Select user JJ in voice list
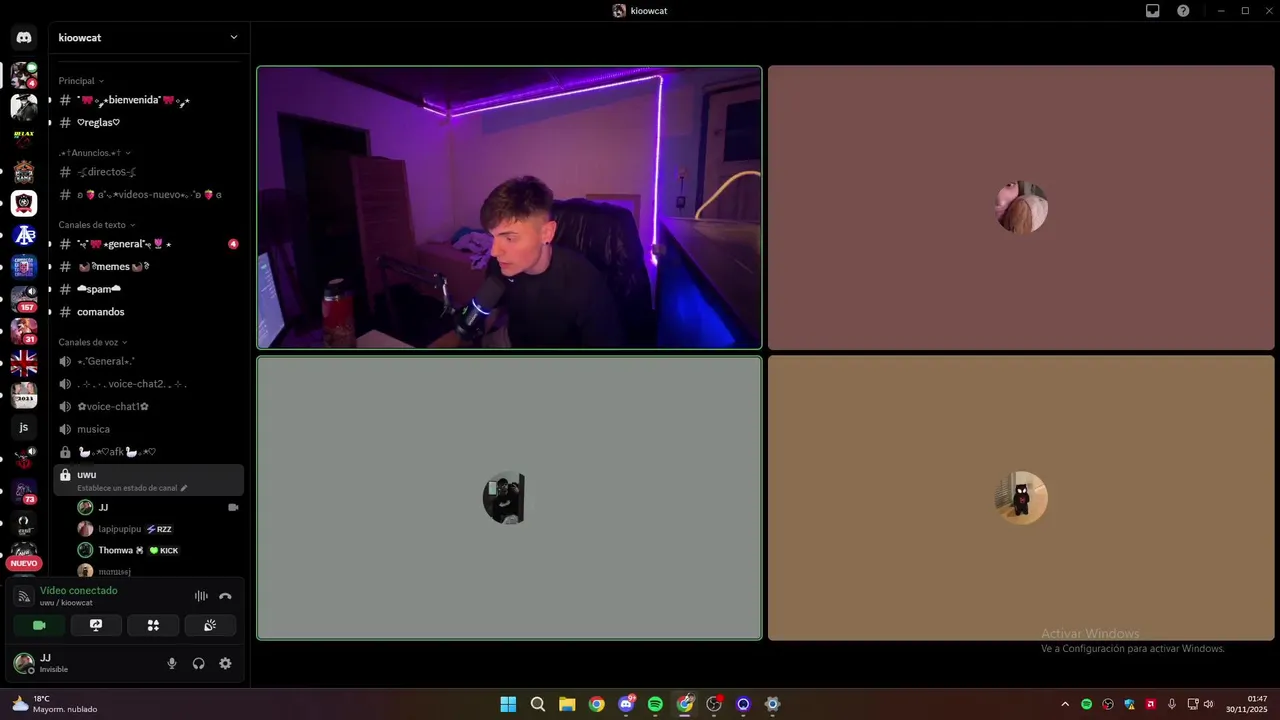 tap(158, 507)
